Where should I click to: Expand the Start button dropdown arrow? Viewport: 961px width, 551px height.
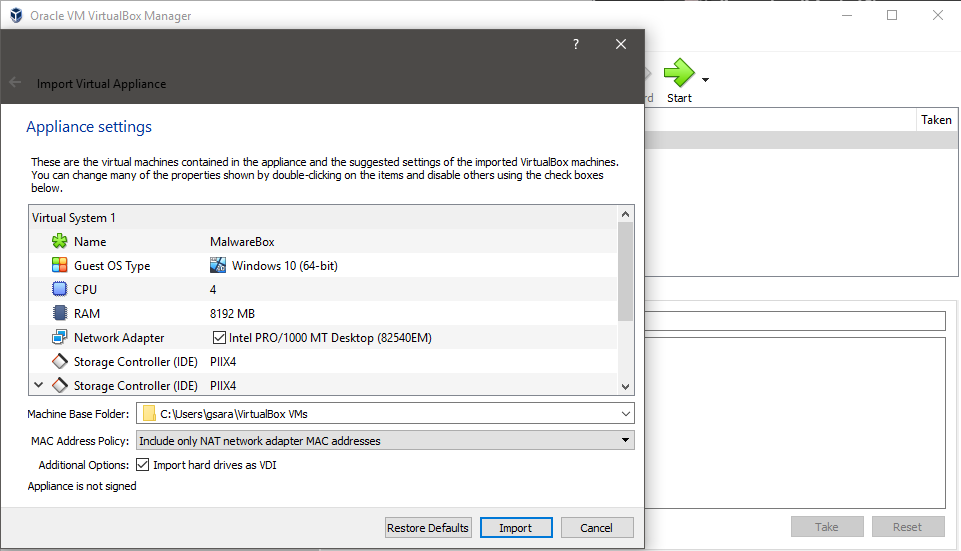[x=706, y=80]
